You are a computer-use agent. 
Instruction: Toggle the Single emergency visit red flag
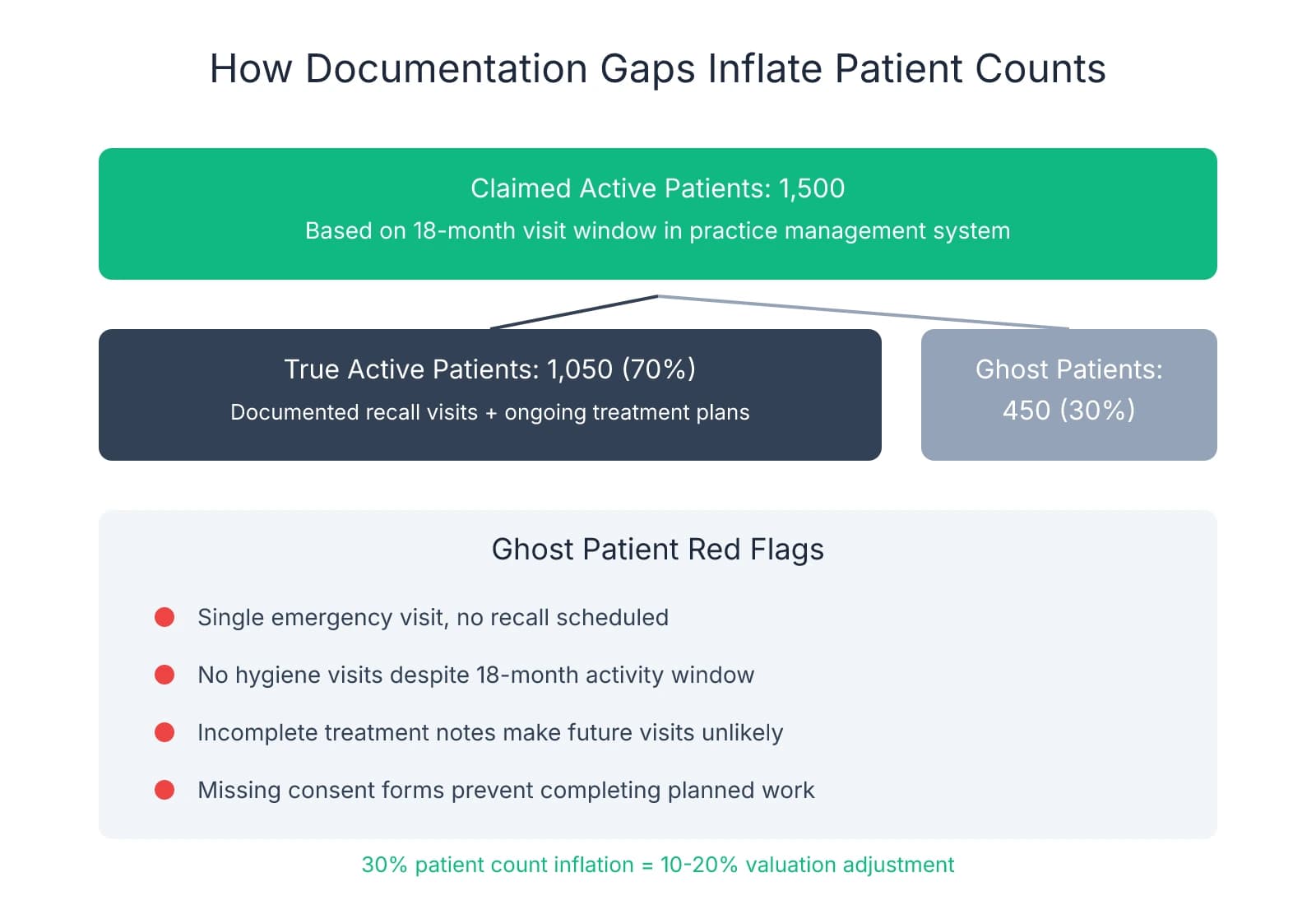pos(432,617)
